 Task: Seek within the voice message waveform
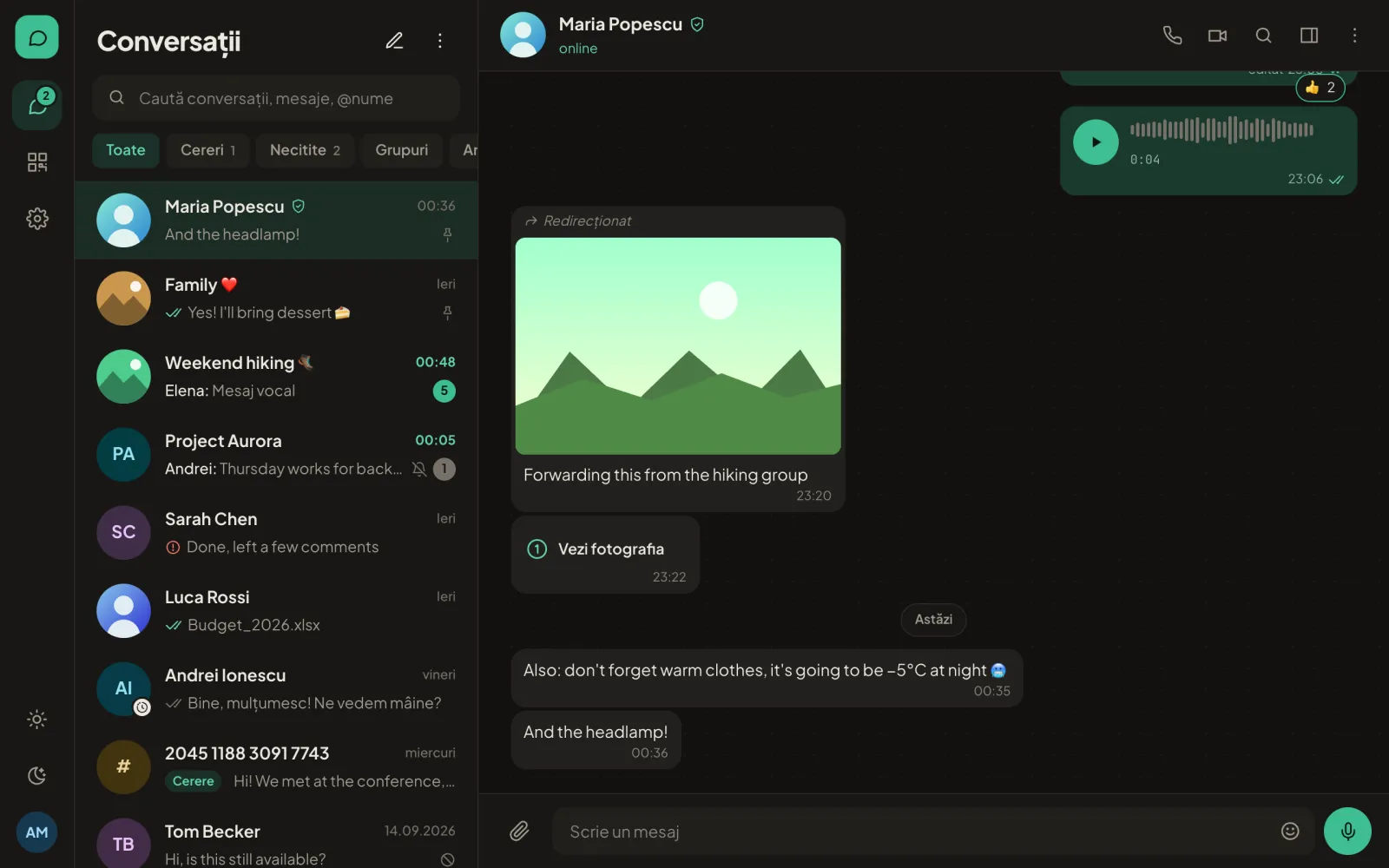click(1221, 130)
